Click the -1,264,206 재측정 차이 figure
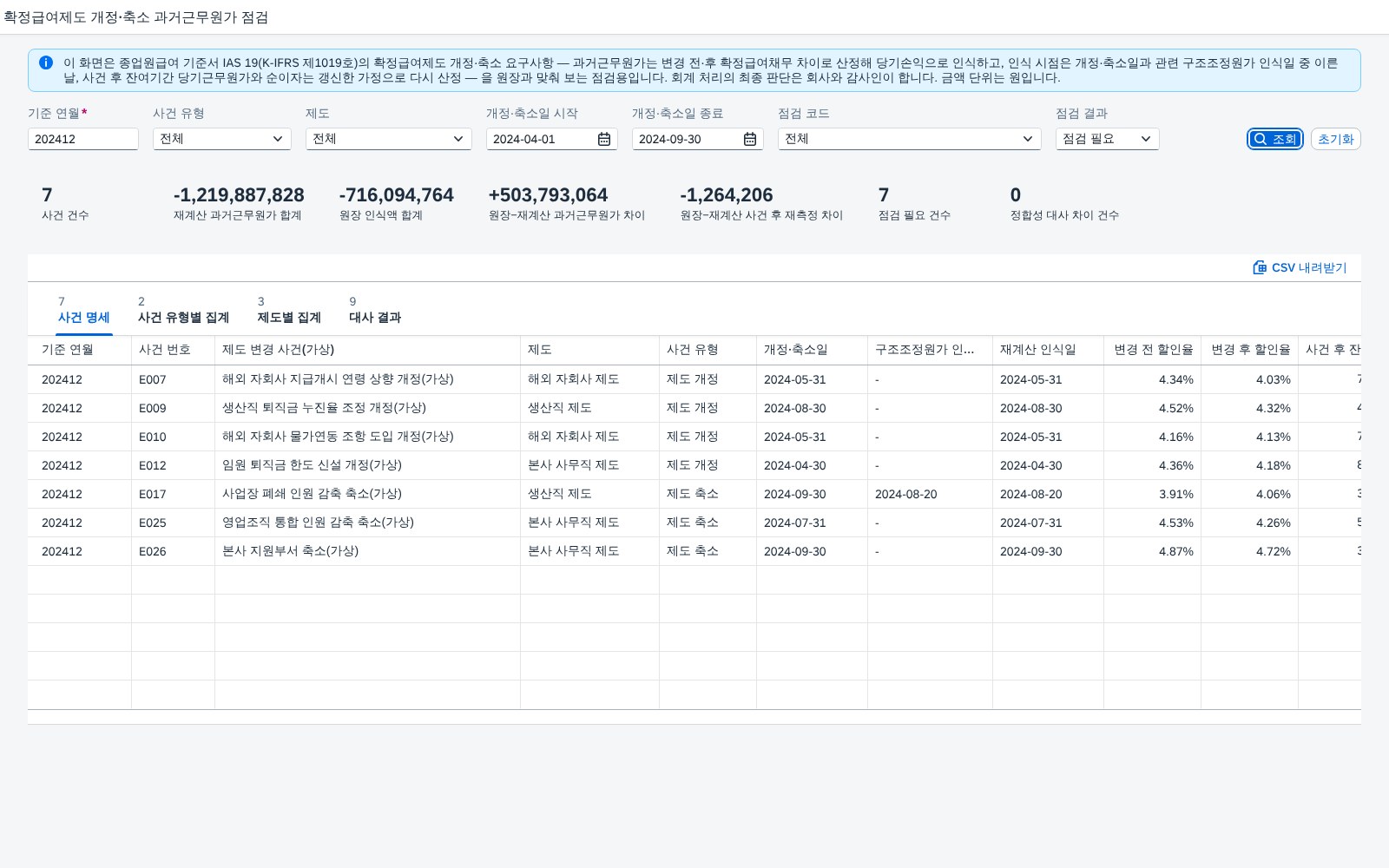1389x868 pixels. click(726, 195)
